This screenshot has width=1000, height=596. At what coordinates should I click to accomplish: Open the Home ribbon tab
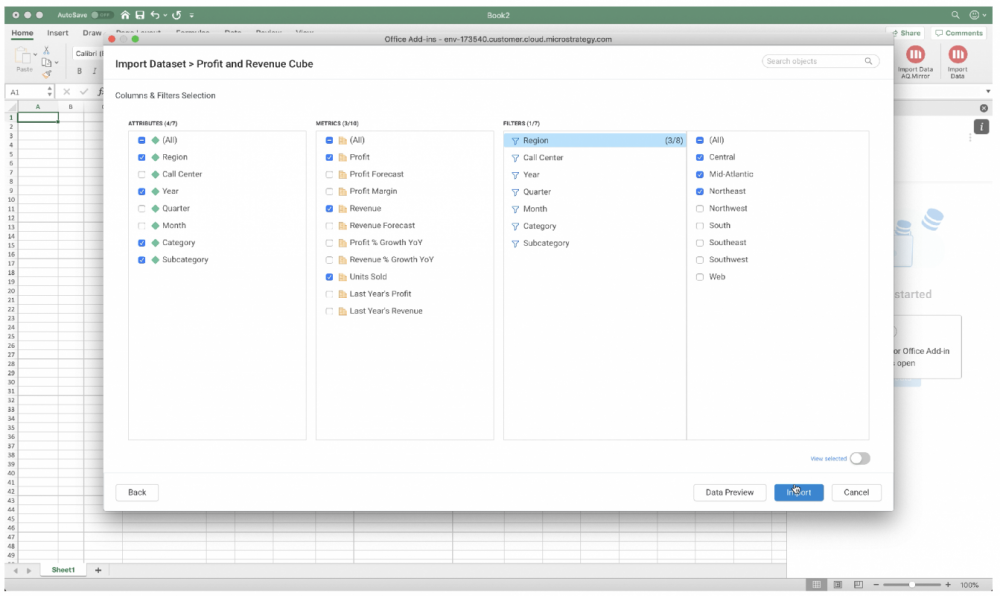point(22,33)
